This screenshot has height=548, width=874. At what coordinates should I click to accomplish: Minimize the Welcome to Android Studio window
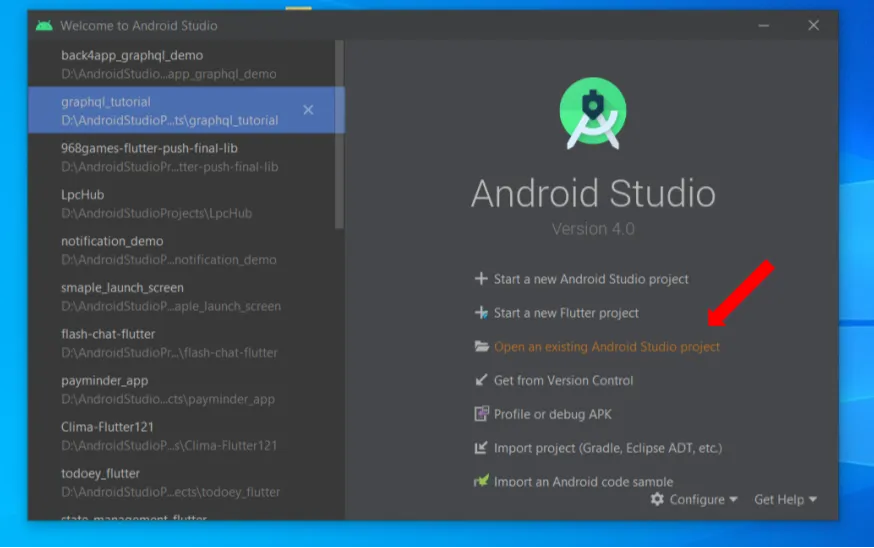tap(764, 26)
